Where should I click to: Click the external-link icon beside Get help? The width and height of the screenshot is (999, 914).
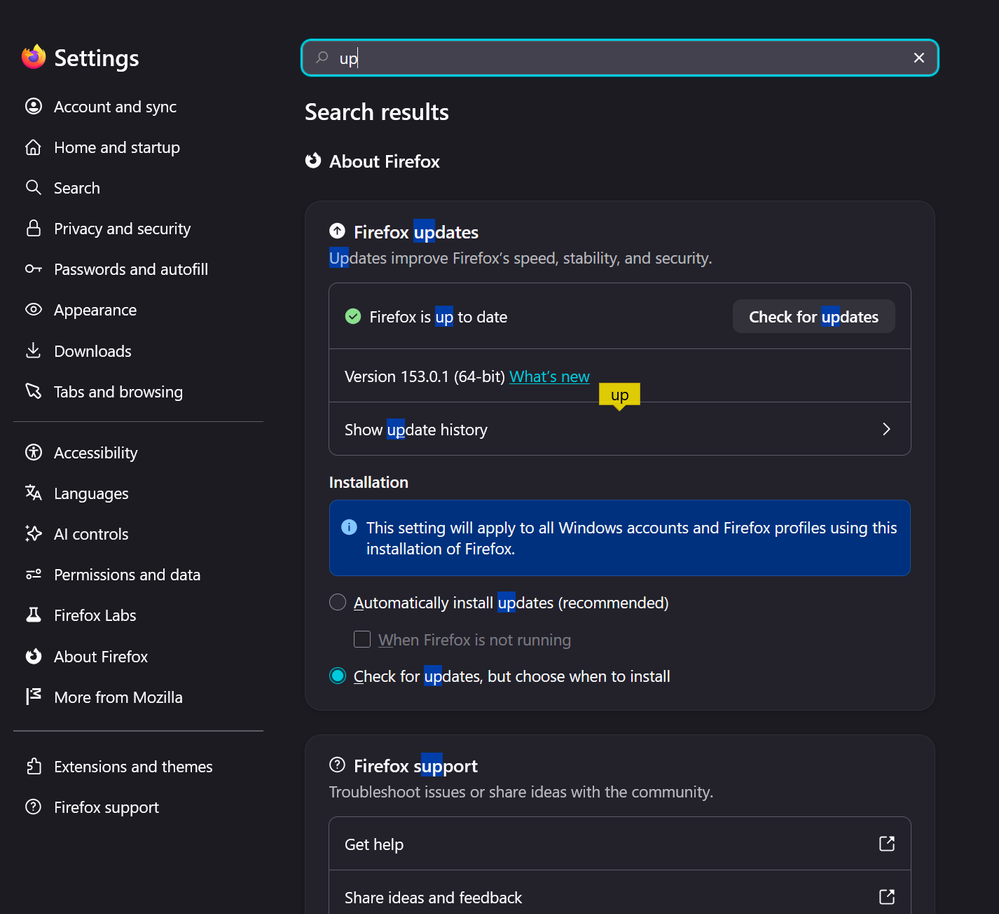(887, 844)
